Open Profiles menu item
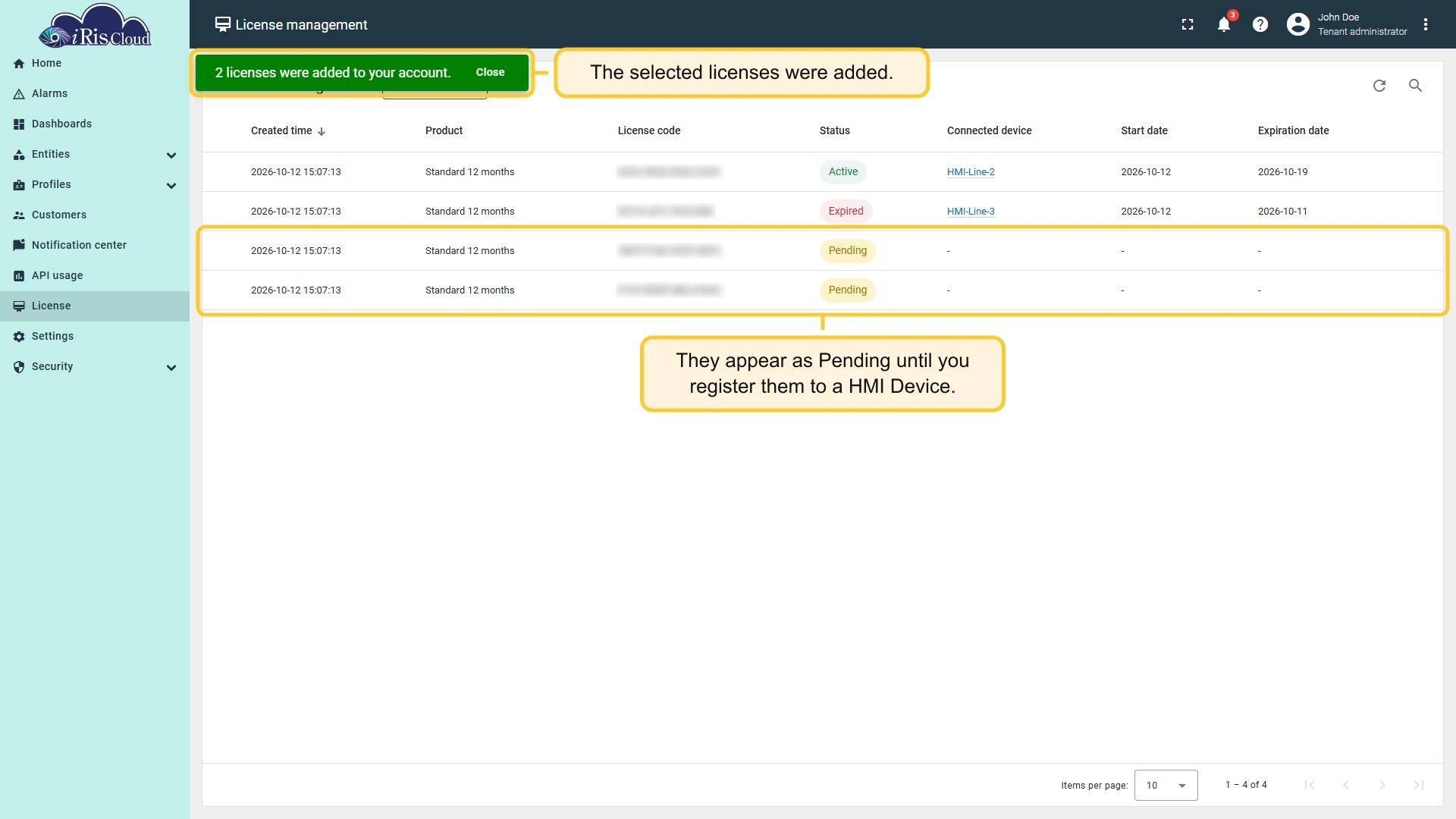The width and height of the screenshot is (1456, 819). (x=95, y=185)
